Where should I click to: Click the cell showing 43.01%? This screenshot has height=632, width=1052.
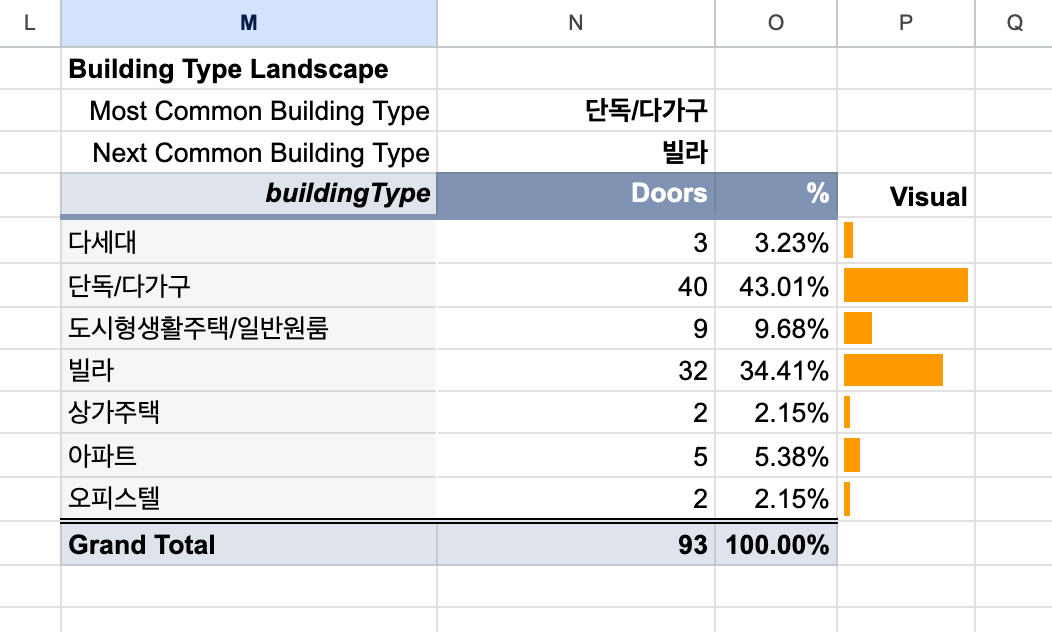click(776, 286)
